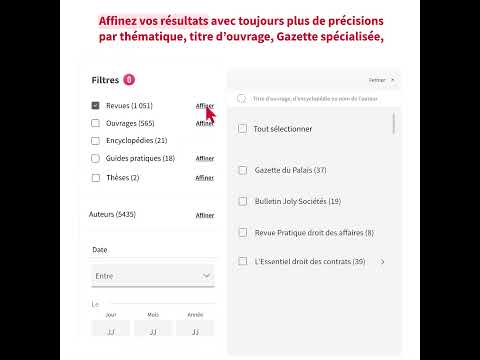
Task: Click the search magnifier icon in title field
Action: [x=241, y=99]
